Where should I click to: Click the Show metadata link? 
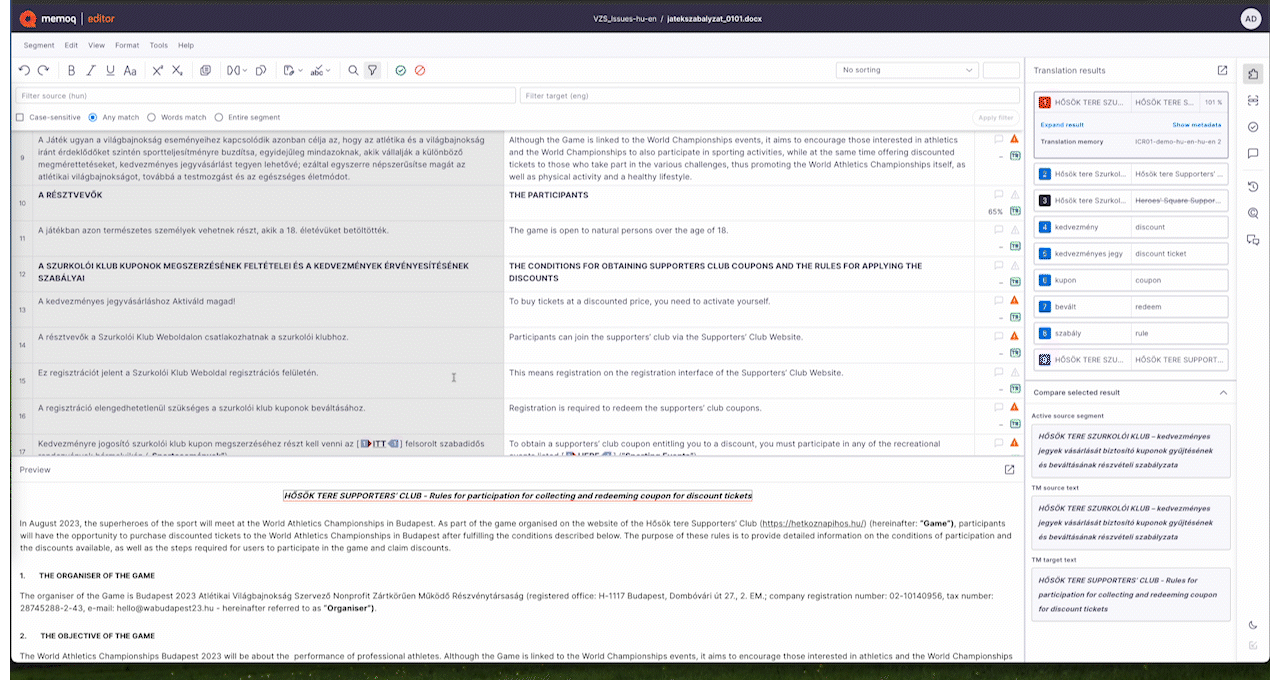point(1196,123)
